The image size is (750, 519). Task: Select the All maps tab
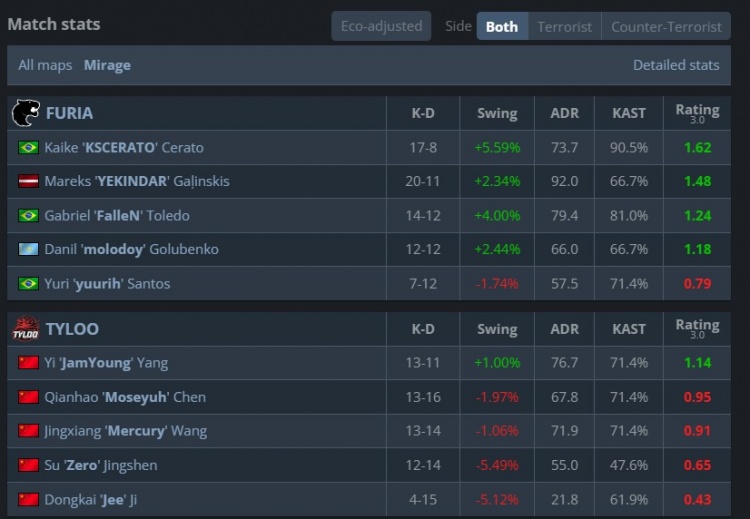(45, 65)
